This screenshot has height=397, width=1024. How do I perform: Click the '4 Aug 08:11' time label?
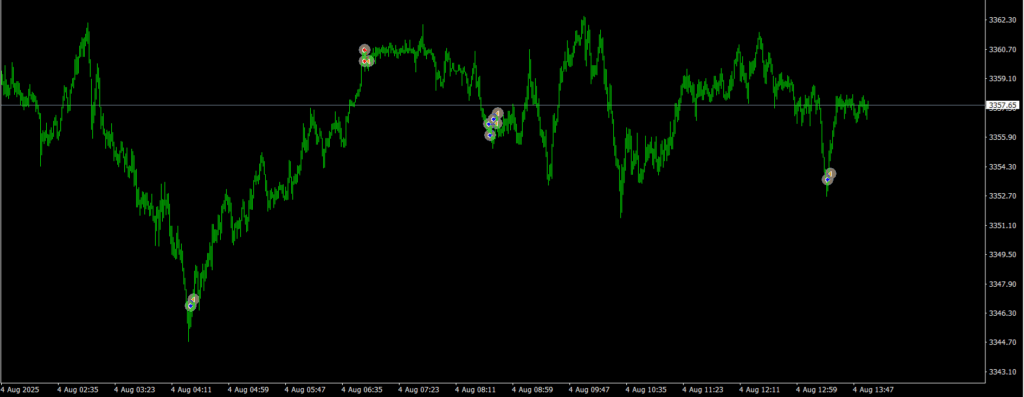click(476, 390)
